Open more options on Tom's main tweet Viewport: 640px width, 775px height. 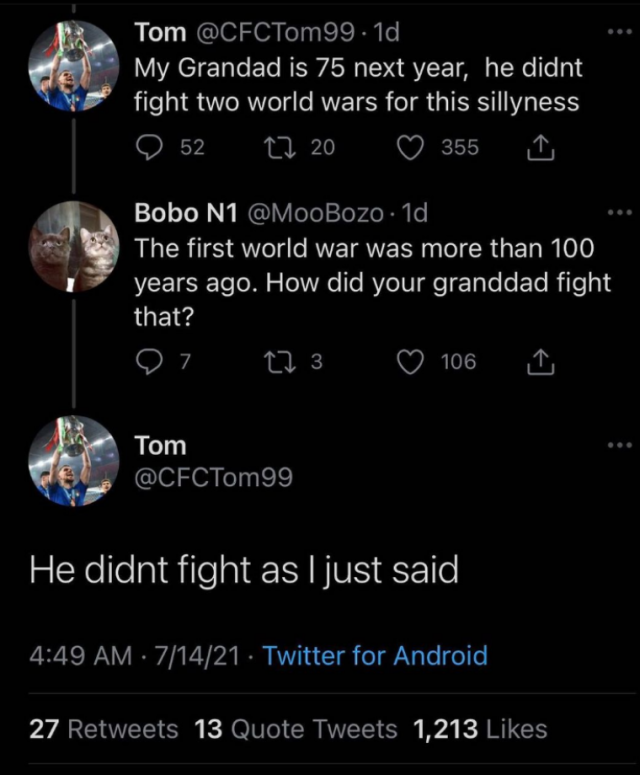click(620, 445)
